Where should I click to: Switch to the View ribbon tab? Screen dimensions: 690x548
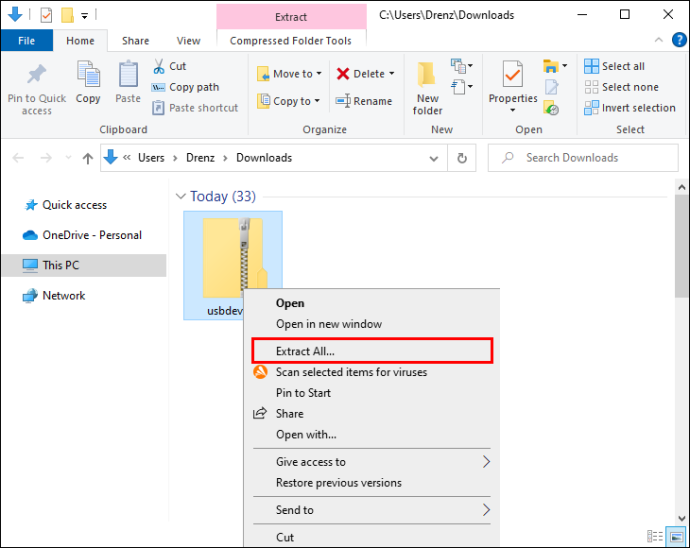[188, 40]
